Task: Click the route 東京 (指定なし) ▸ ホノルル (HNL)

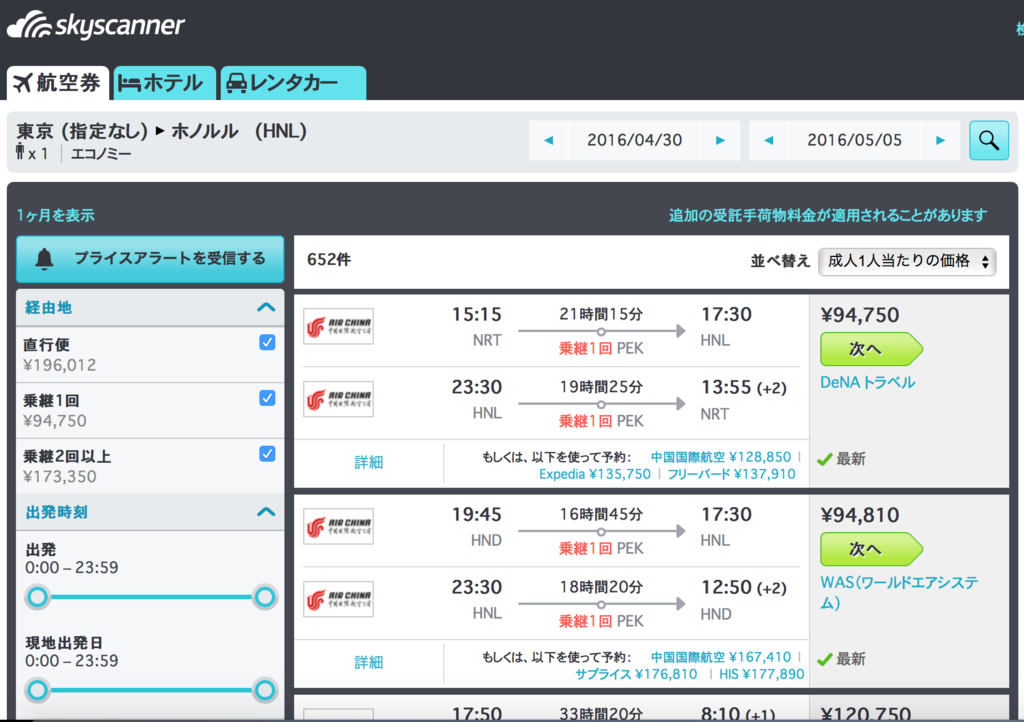Action: pyautogui.click(x=161, y=131)
